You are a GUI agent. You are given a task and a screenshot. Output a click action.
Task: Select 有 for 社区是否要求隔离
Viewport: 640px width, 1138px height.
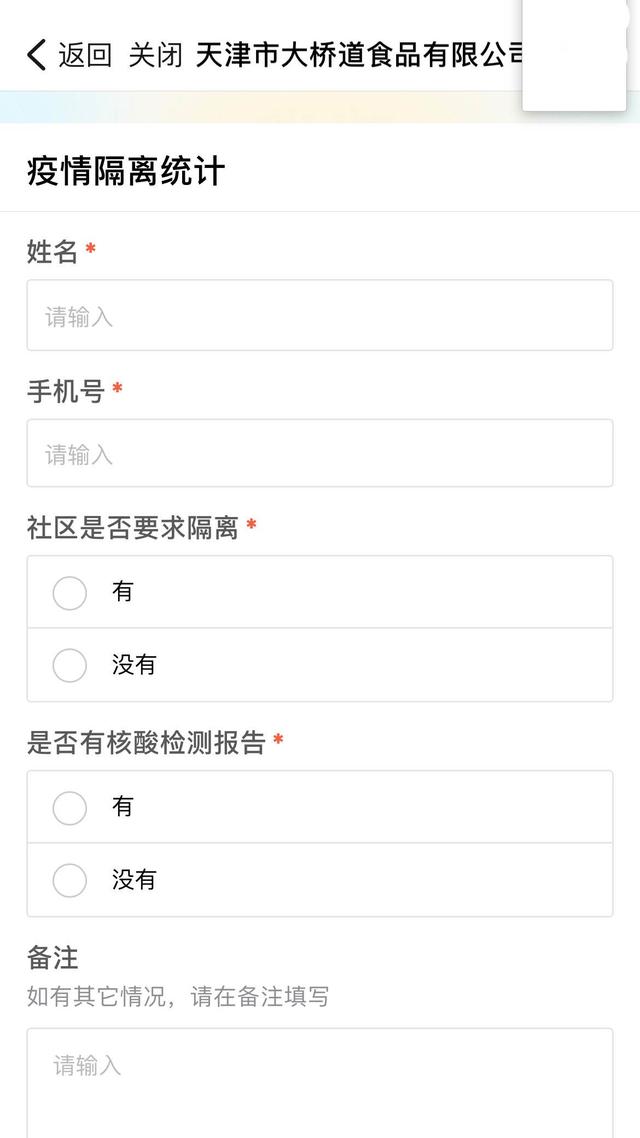click(x=70, y=592)
